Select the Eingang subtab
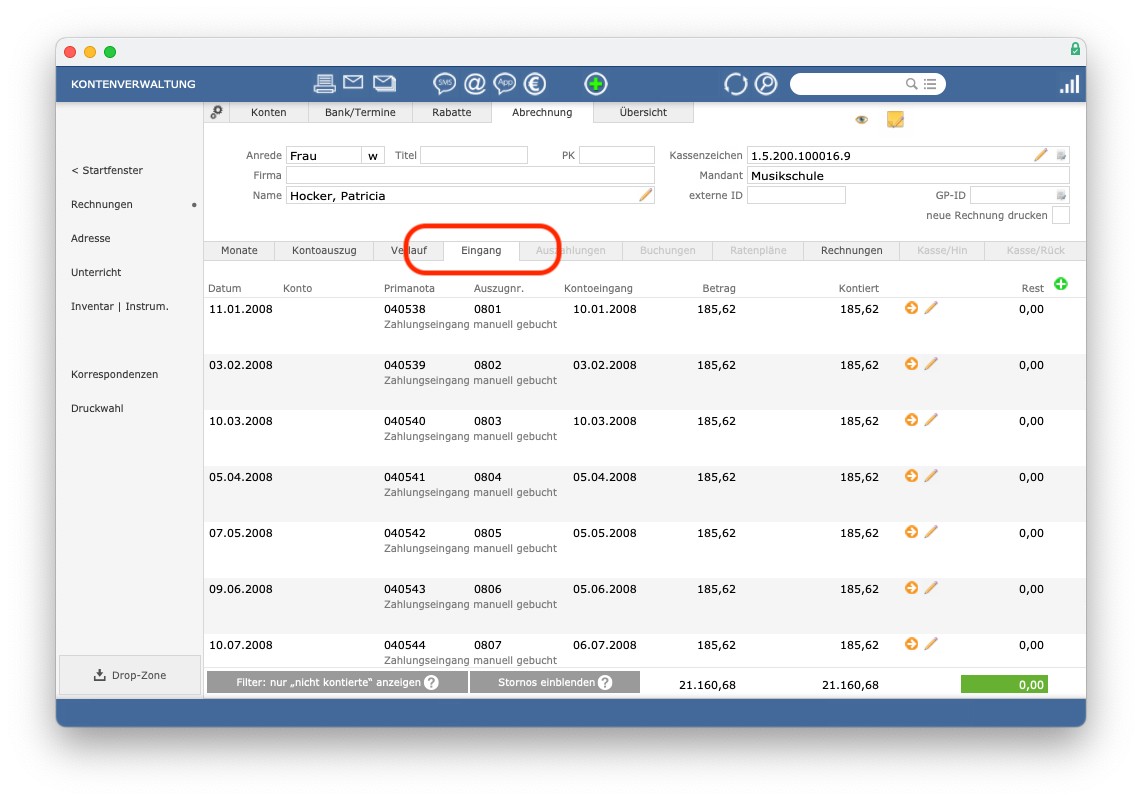1142x801 pixels. pos(481,250)
